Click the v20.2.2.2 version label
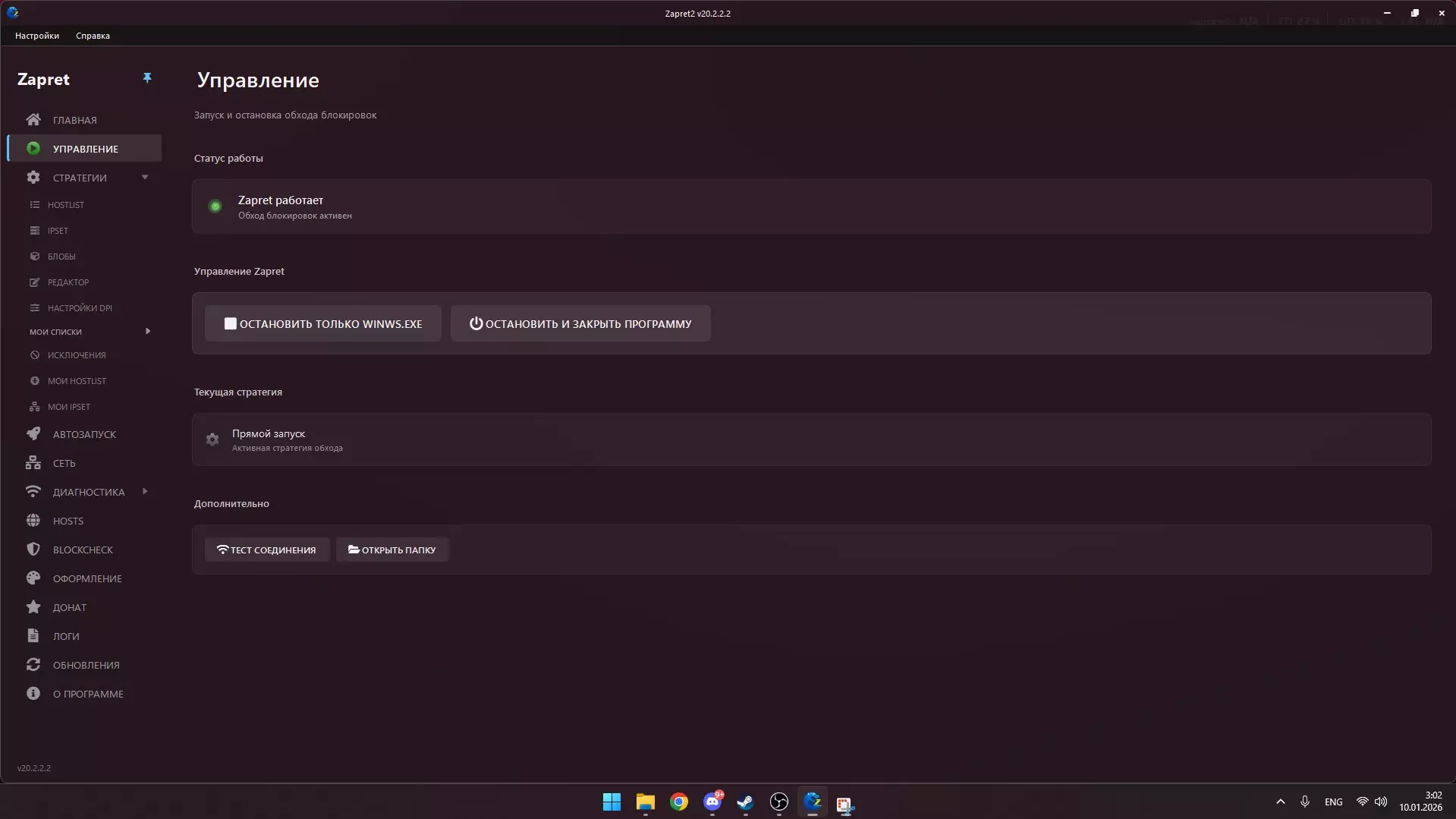The width and height of the screenshot is (1456, 819). tap(34, 768)
